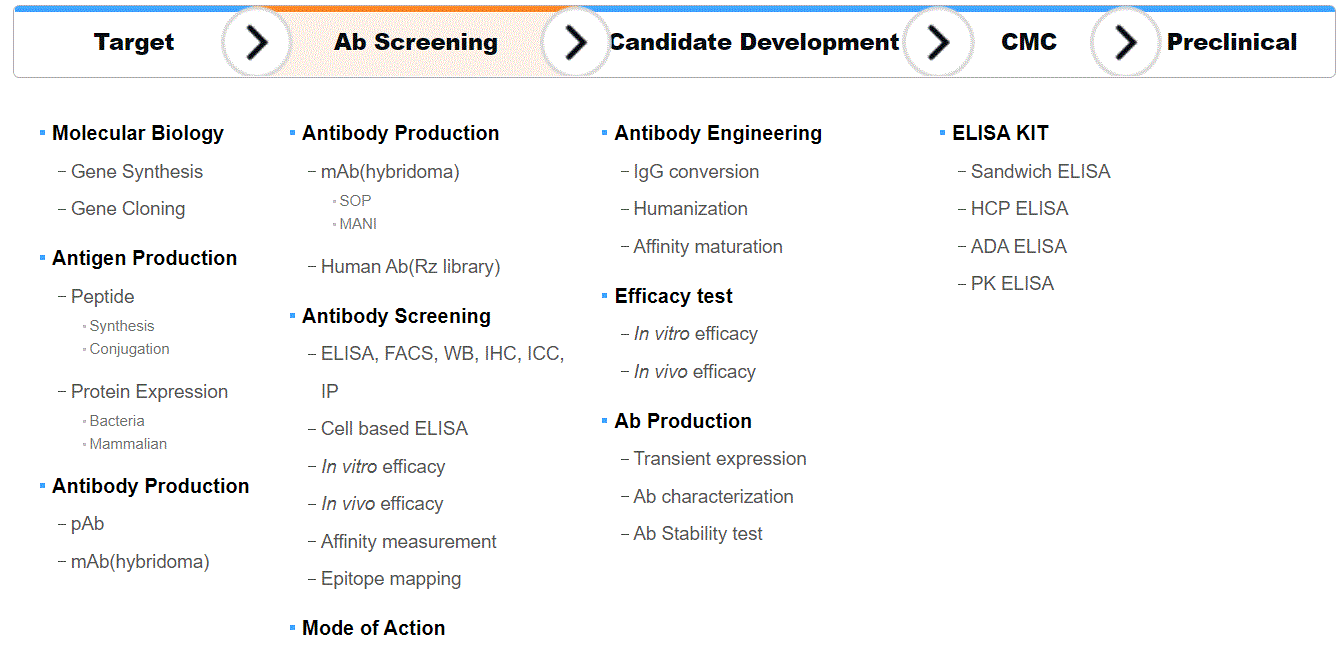Select Peptide Synthesis sub-item
The image size is (1344, 647).
[122, 326]
